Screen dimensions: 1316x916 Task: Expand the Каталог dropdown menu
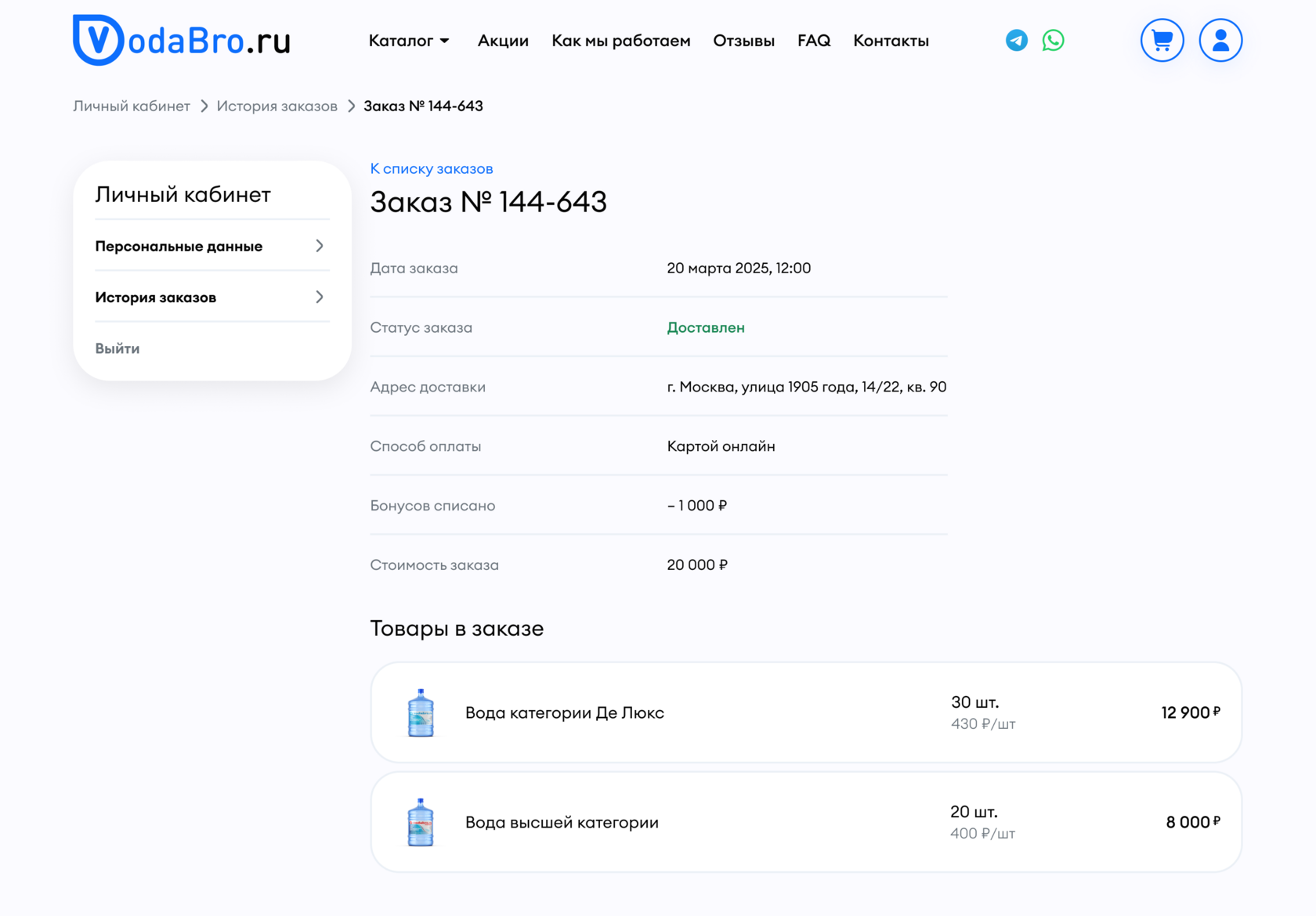[409, 41]
